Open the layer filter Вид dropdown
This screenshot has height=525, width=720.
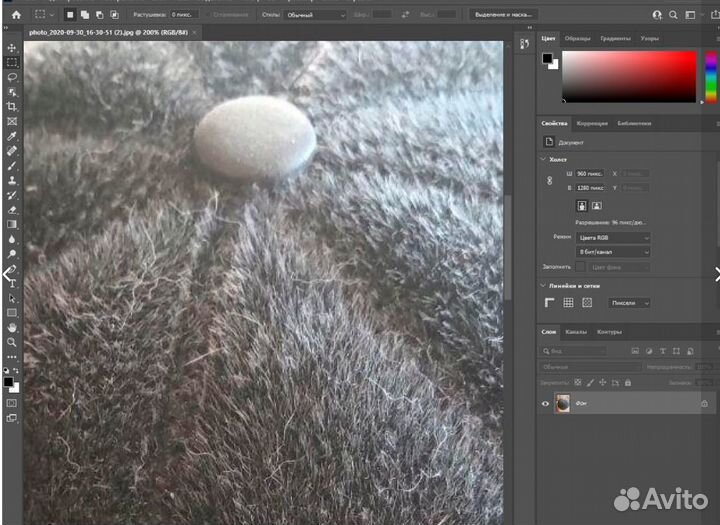click(x=574, y=351)
